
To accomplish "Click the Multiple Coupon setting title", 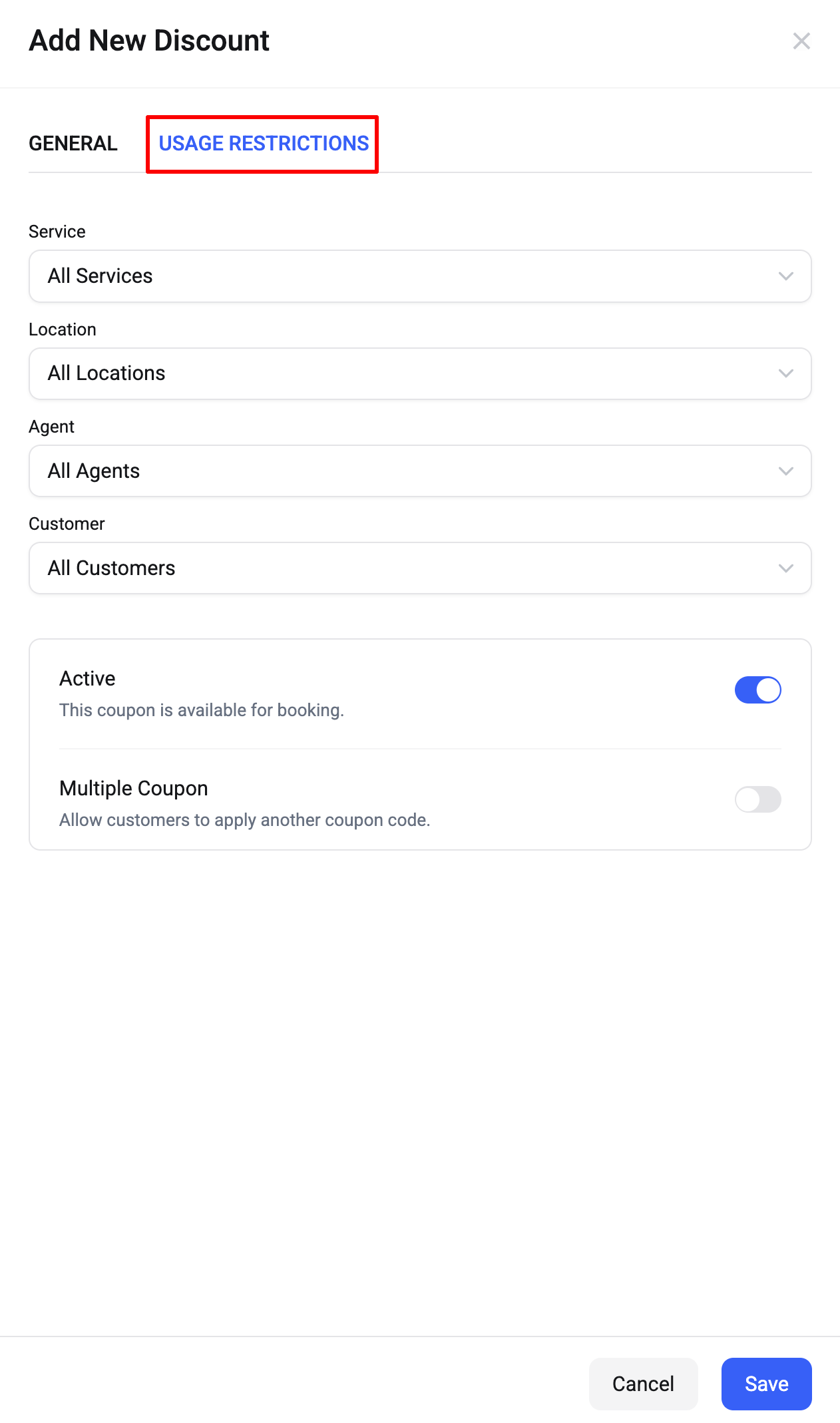I will click(134, 788).
